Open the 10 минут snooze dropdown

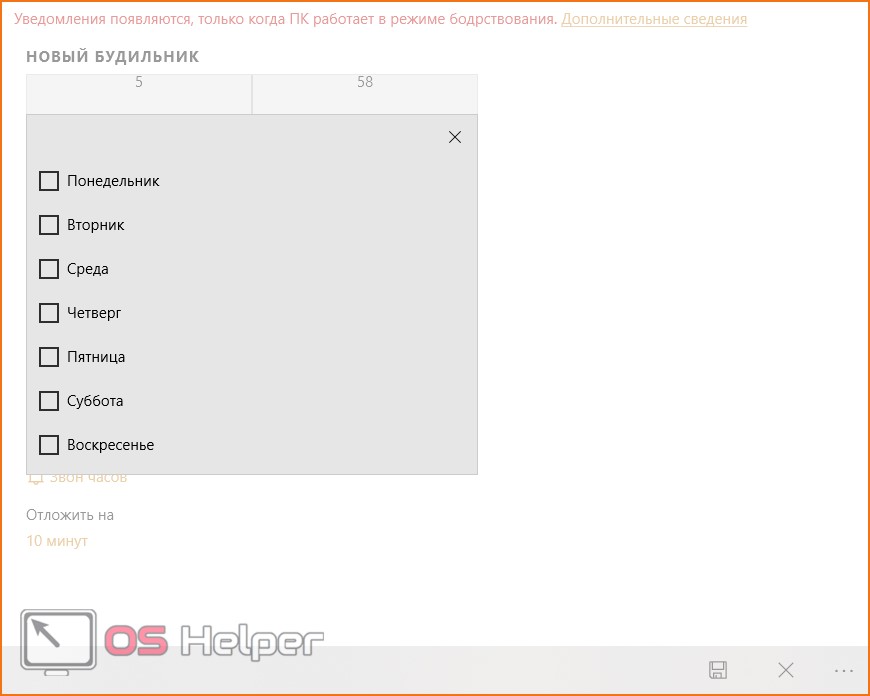(57, 541)
